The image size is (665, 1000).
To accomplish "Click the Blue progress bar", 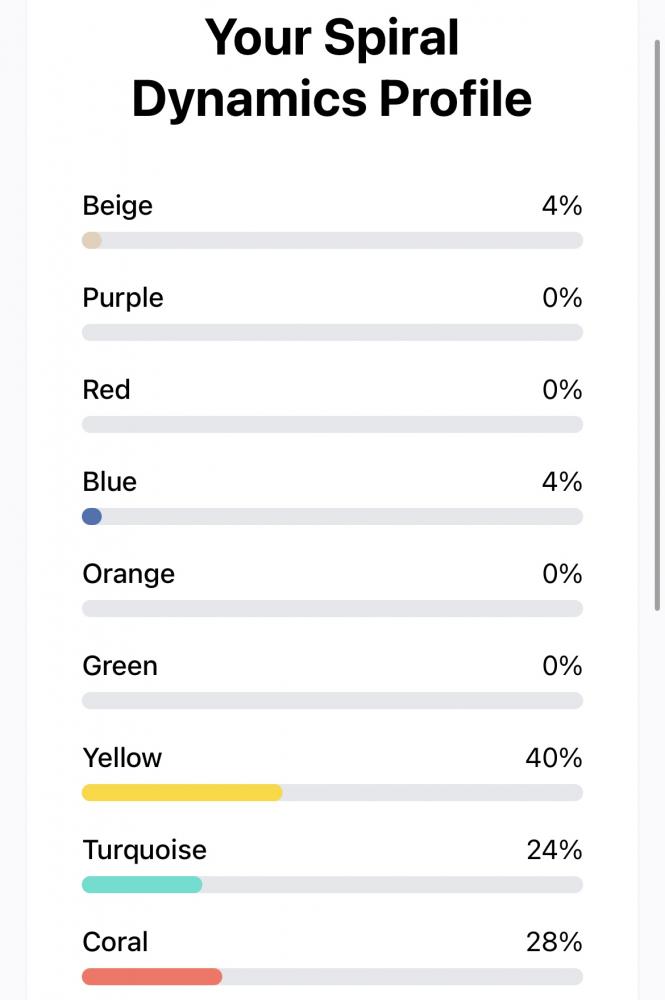I will (332, 516).
